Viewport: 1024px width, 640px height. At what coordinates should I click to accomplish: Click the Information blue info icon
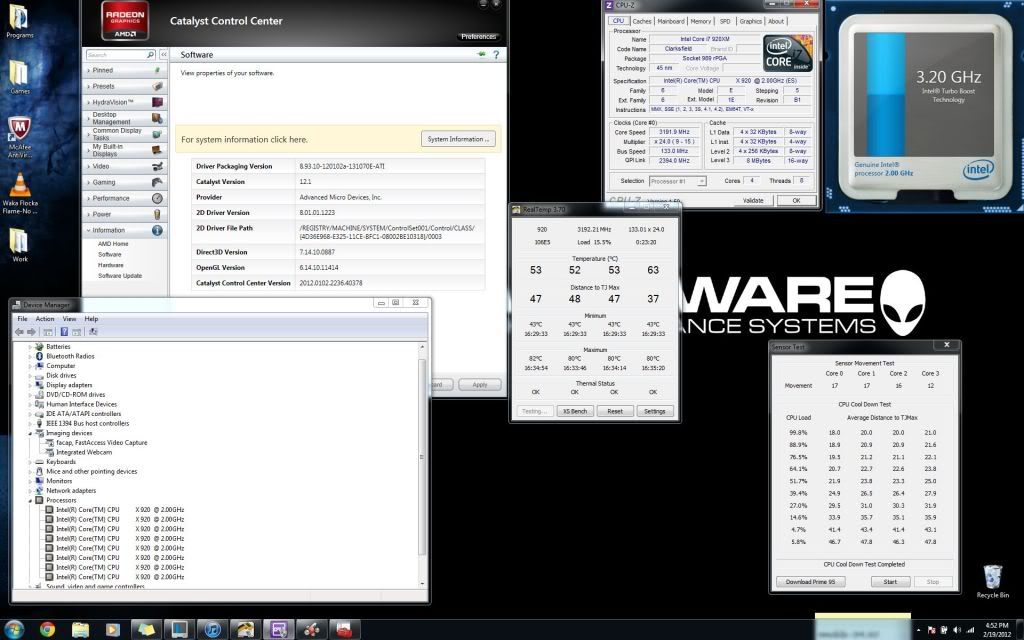pyautogui.click(x=157, y=231)
